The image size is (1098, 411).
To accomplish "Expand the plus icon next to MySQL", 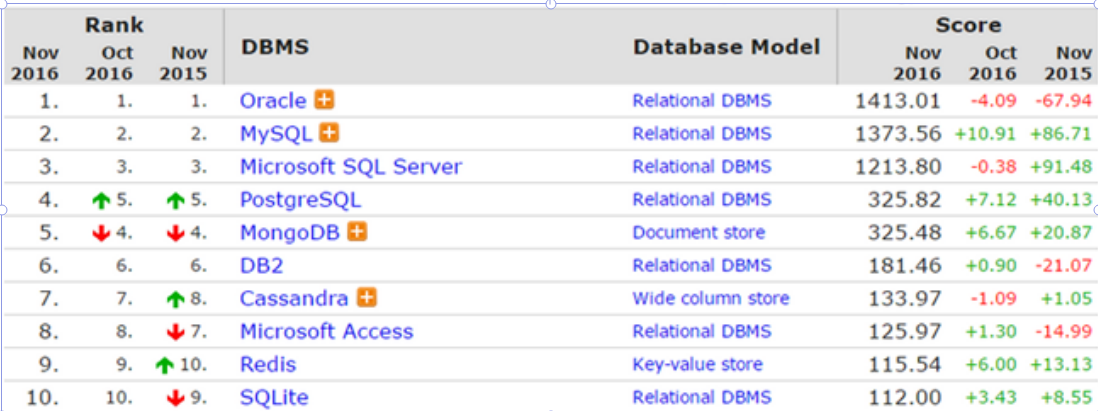I will (x=329, y=133).
